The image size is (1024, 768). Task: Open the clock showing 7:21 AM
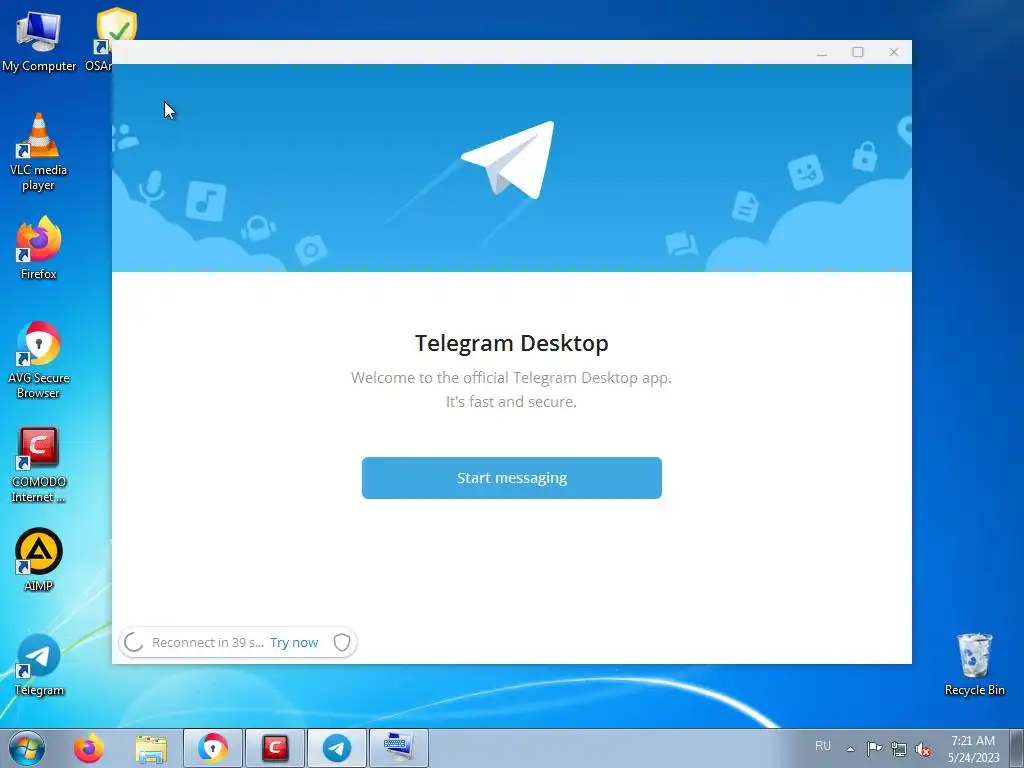click(x=973, y=748)
